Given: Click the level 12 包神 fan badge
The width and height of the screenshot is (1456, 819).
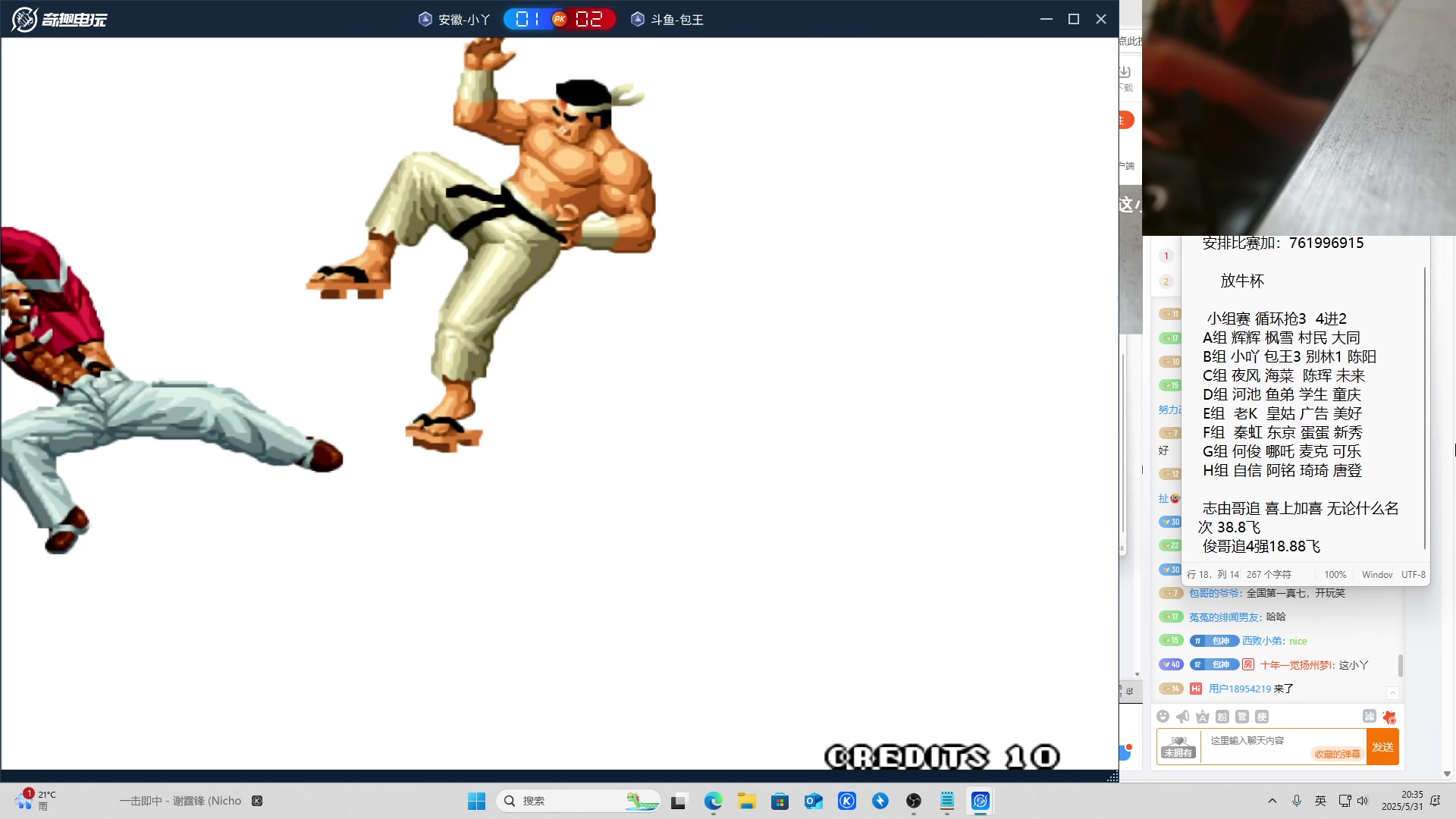Looking at the screenshot, I should click(1213, 664).
